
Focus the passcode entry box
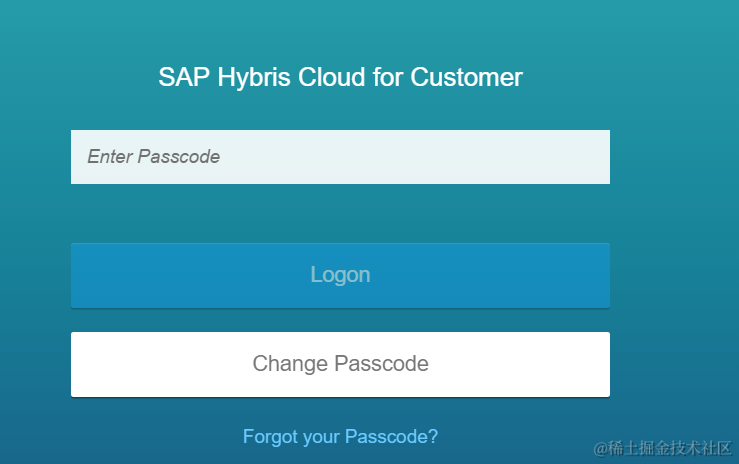[x=340, y=157]
